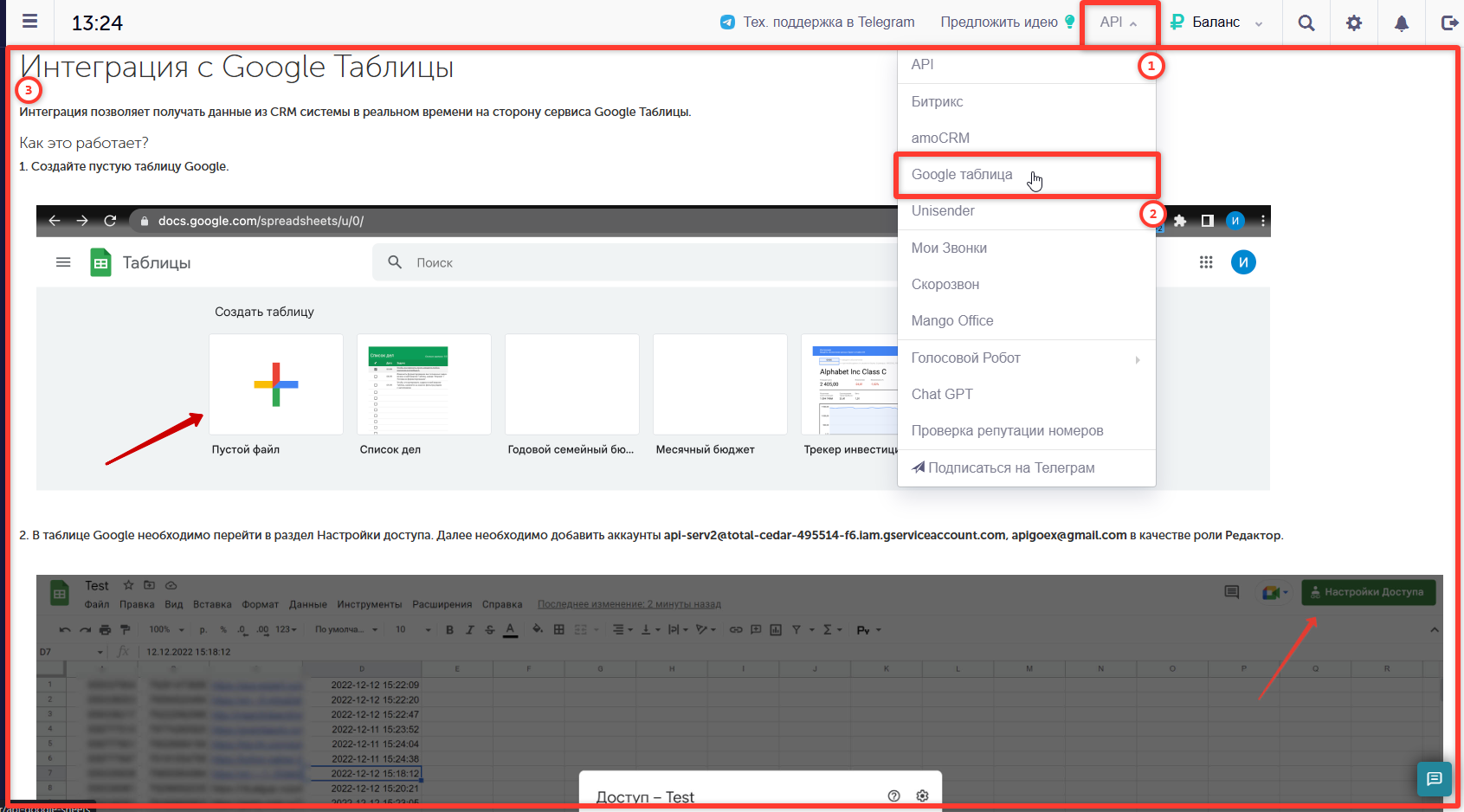Click green Настройки Доступа button
Viewport: 1464px width, 812px height.
click(x=1368, y=592)
